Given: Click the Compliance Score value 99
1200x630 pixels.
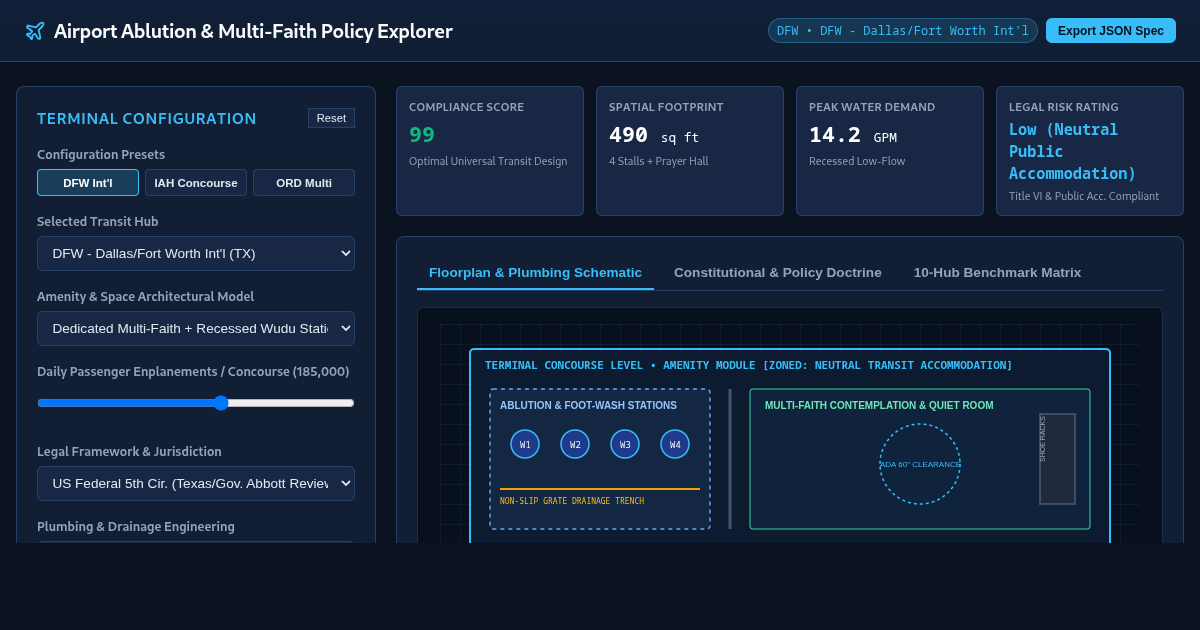Looking at the screenshot, I should (x=422, y=135).
